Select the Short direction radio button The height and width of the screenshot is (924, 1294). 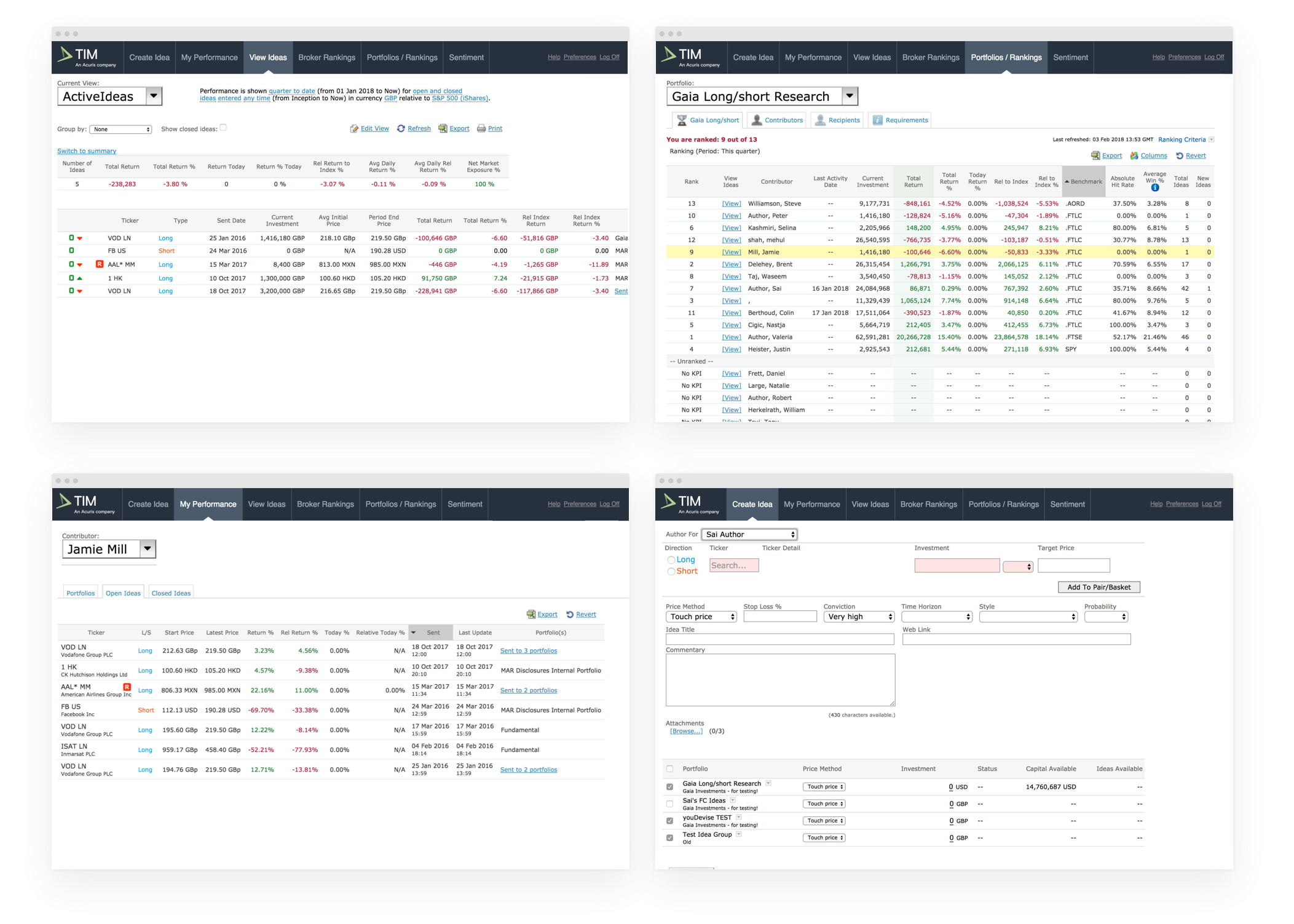(x=671, y=572)
